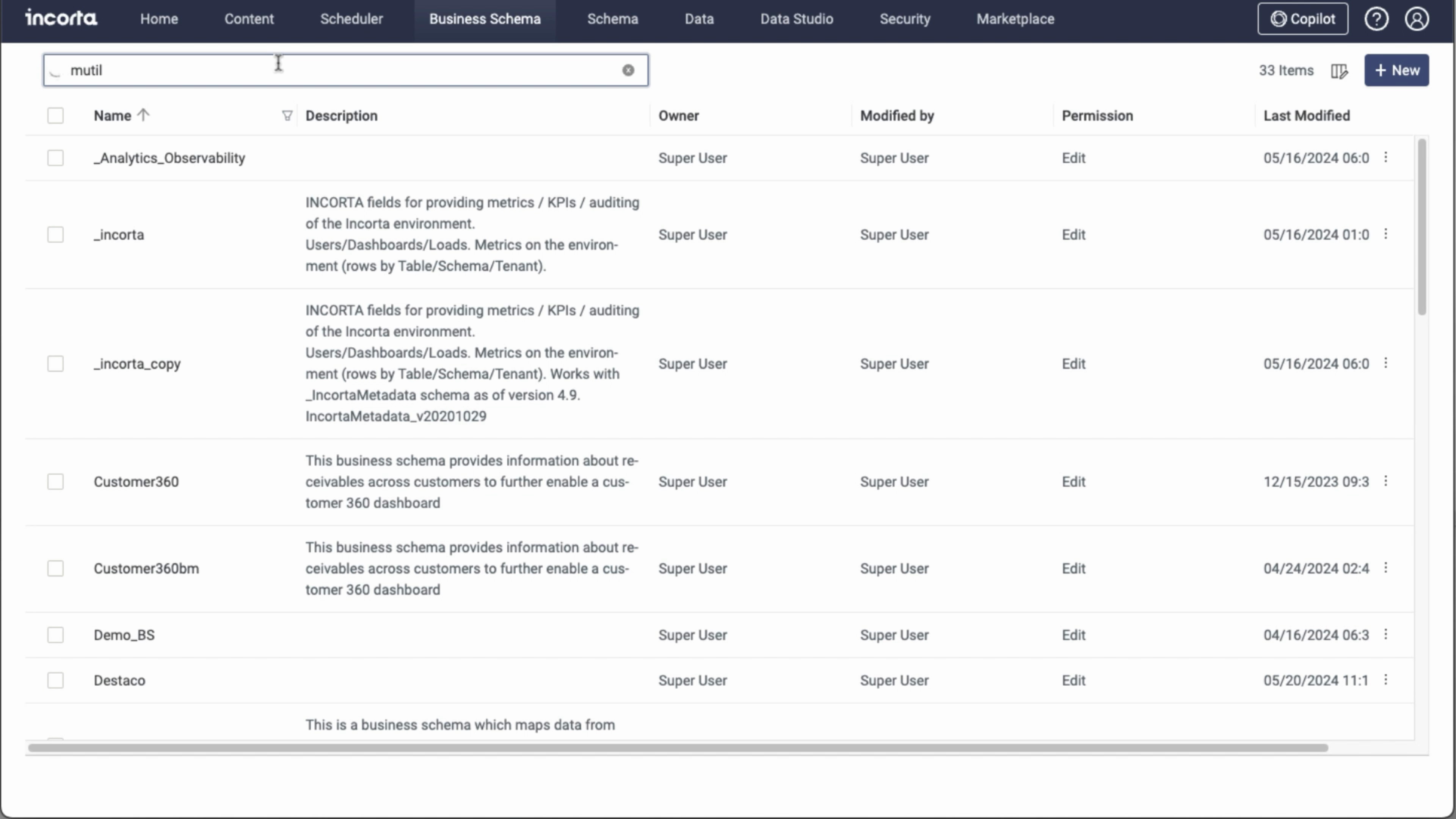This screenshot has height=819, width=1456.
Task: Open filter icon in Name column
Action: point(287,115)
